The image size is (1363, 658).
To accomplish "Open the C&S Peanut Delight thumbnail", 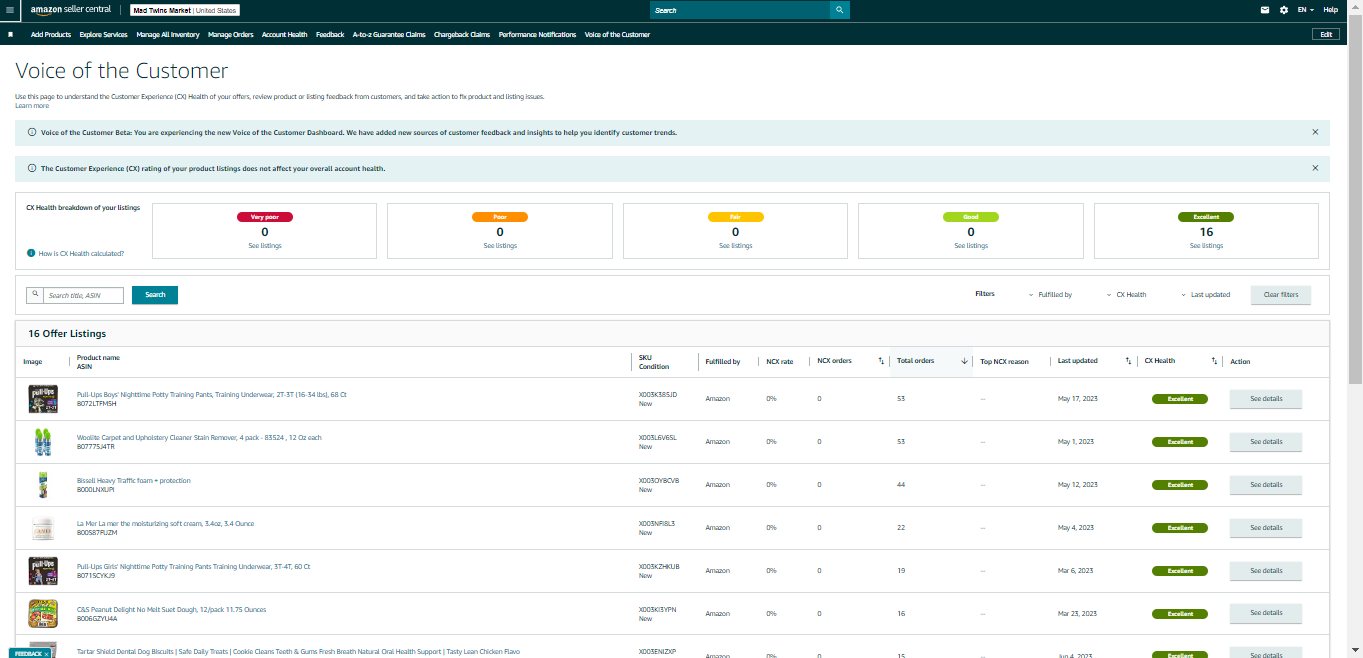I will tap(43, 613).
